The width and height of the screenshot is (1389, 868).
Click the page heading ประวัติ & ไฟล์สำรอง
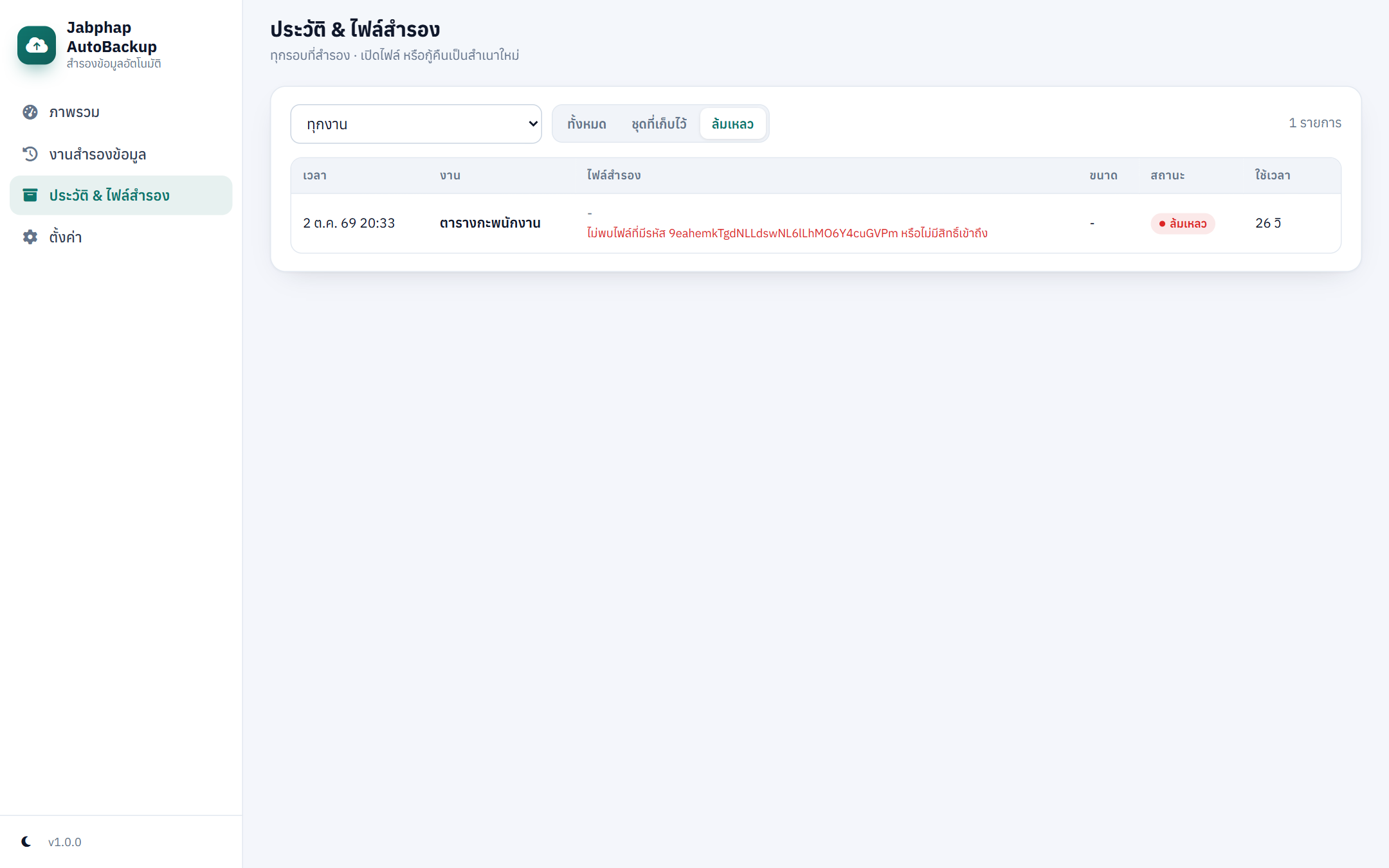click(x=355, y=30)
